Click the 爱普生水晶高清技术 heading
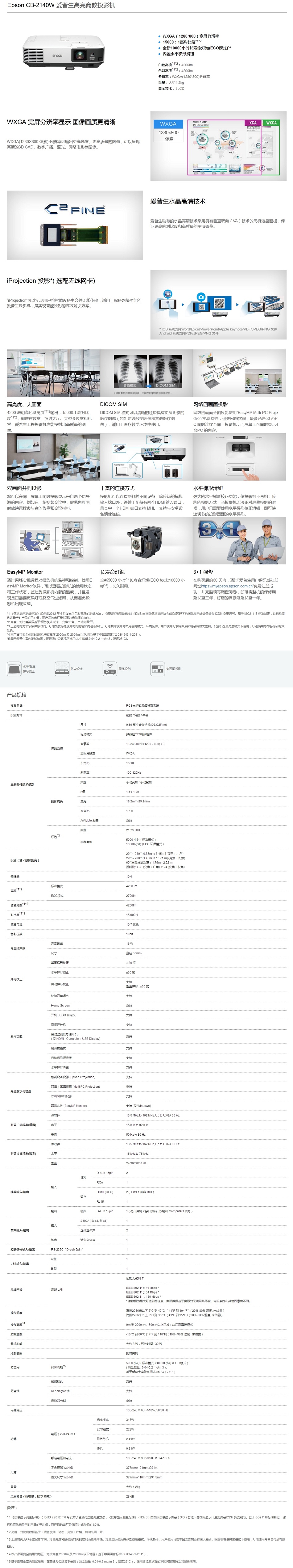This screenshot has width=293, height=1568. click(178, 201)
